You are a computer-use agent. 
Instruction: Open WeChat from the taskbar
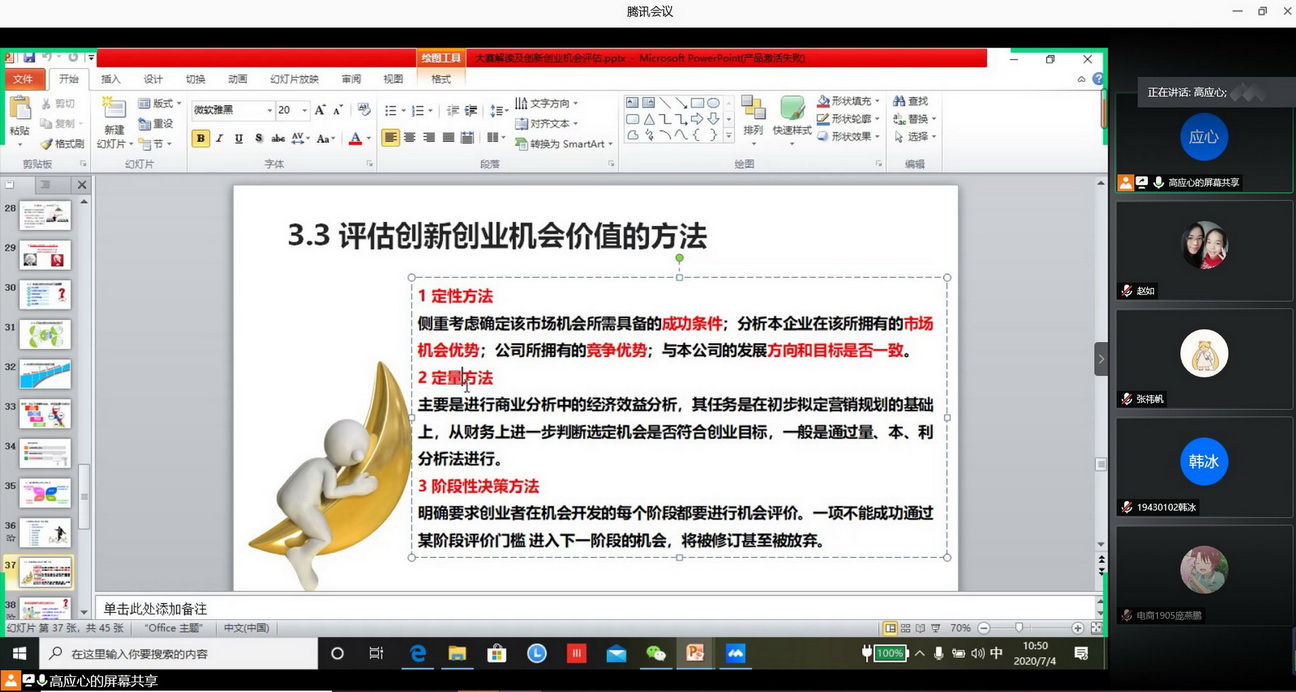coord(656,653)
